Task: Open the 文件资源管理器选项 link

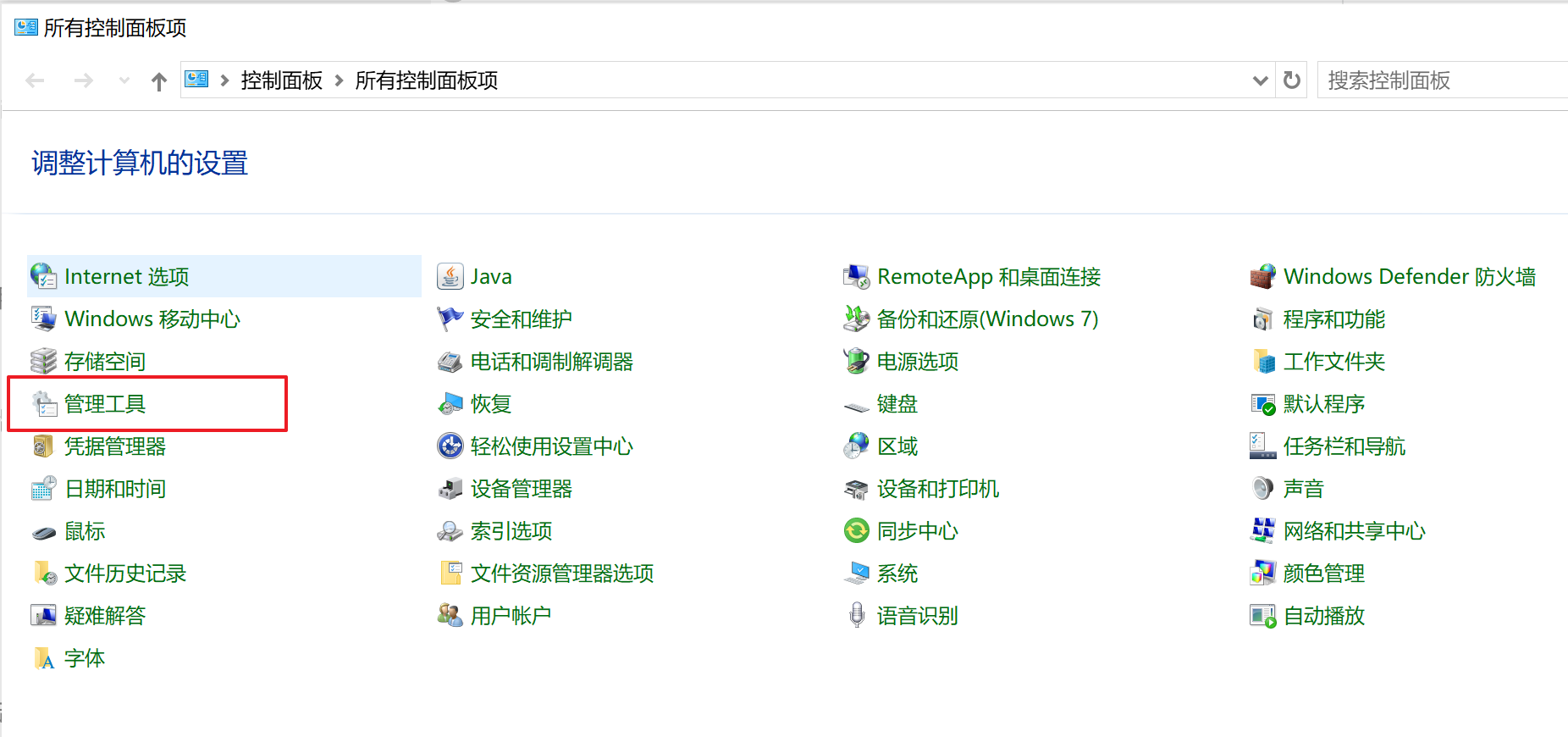Action: [562, 574]
